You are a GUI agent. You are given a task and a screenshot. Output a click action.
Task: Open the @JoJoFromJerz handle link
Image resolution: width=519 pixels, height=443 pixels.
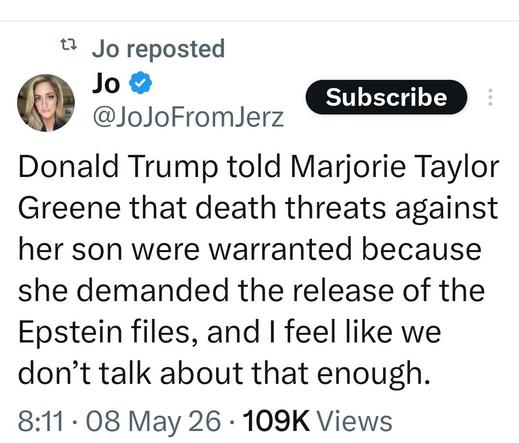pyautogui.click(x=188, y=117)
